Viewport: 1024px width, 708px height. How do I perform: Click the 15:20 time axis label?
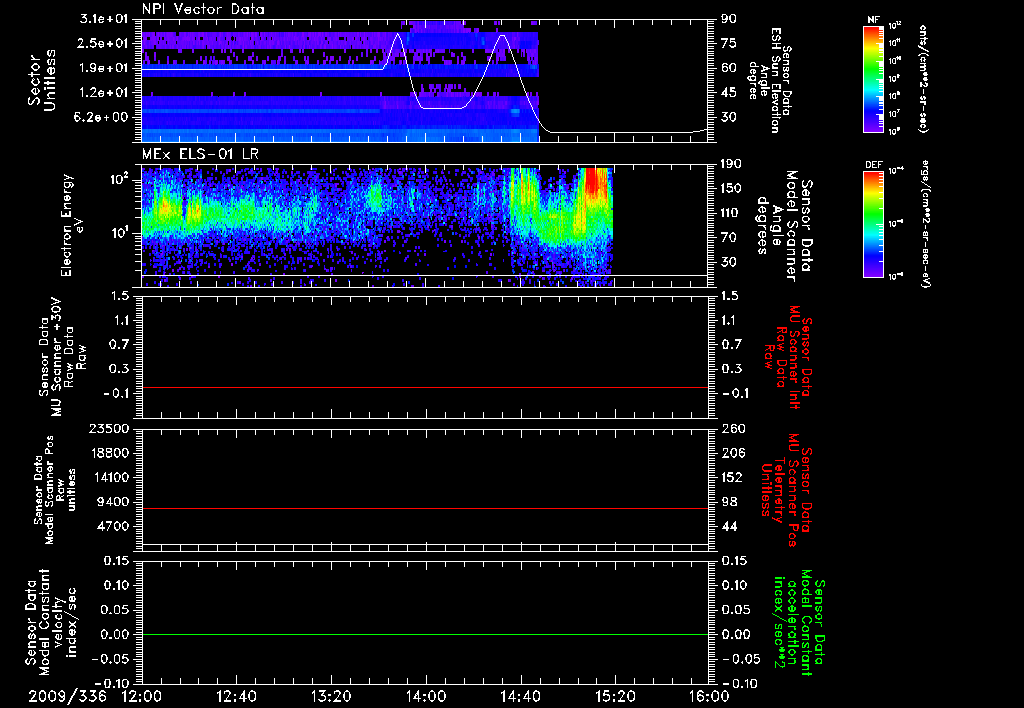tap(615, 697)
